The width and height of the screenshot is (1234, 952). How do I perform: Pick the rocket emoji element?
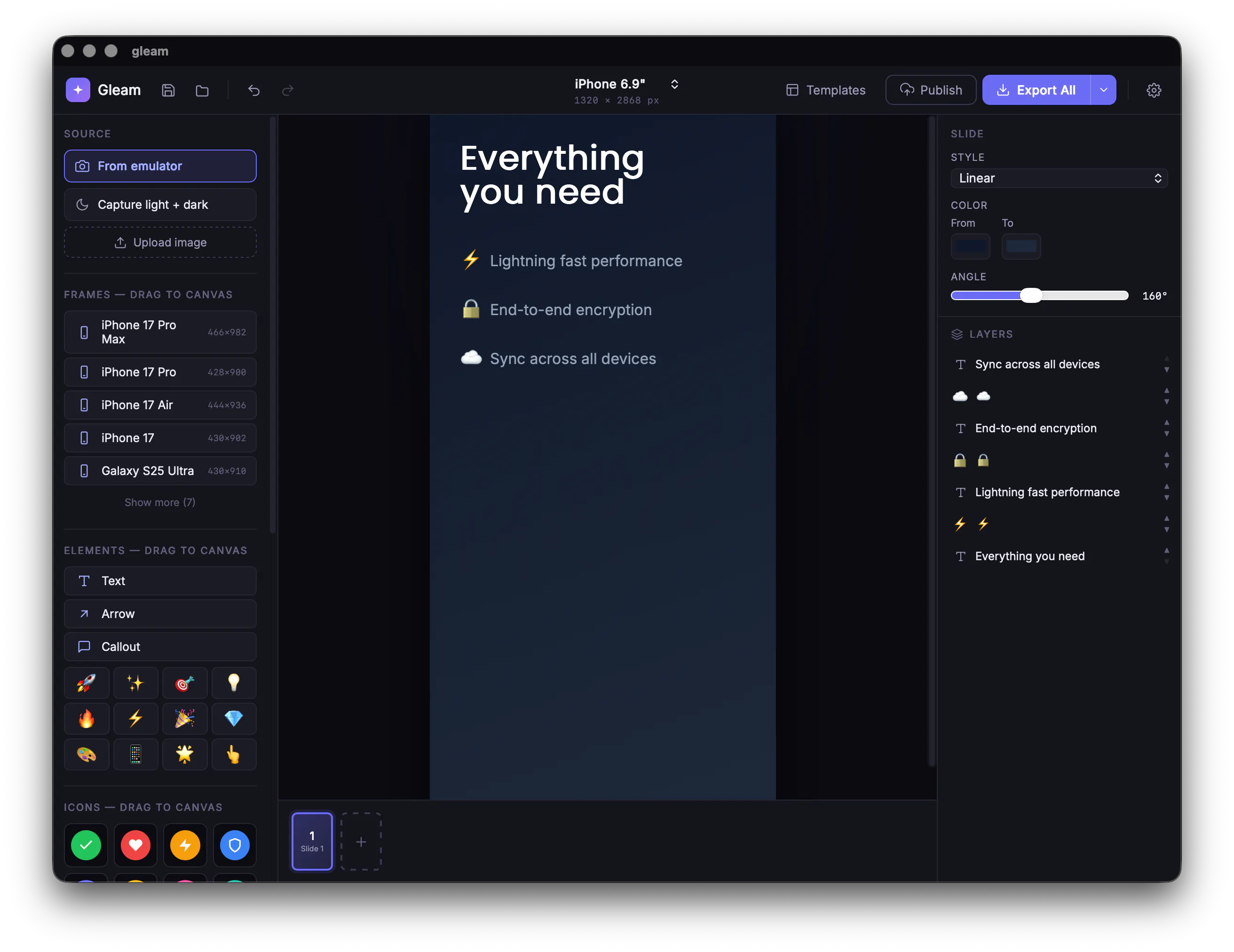click(x=87, y=683)
